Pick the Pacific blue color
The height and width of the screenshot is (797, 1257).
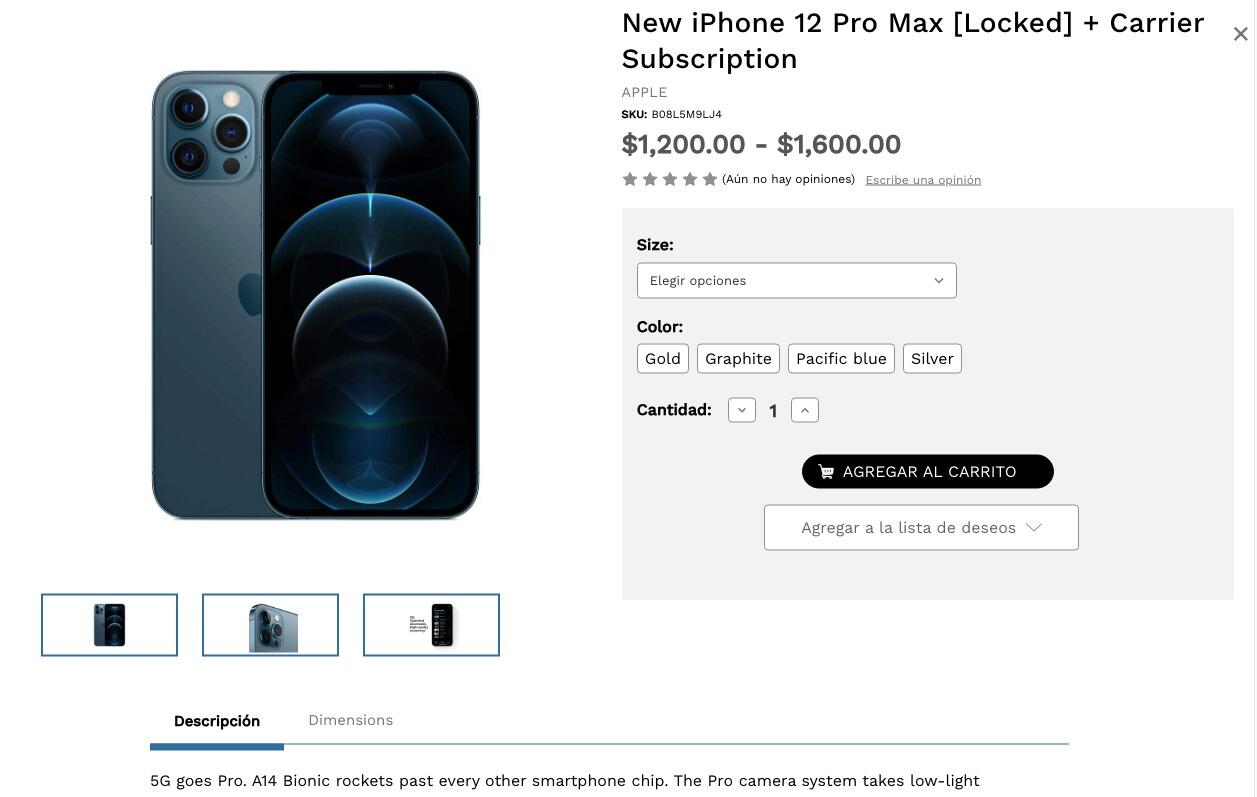[x=841, y=359]
